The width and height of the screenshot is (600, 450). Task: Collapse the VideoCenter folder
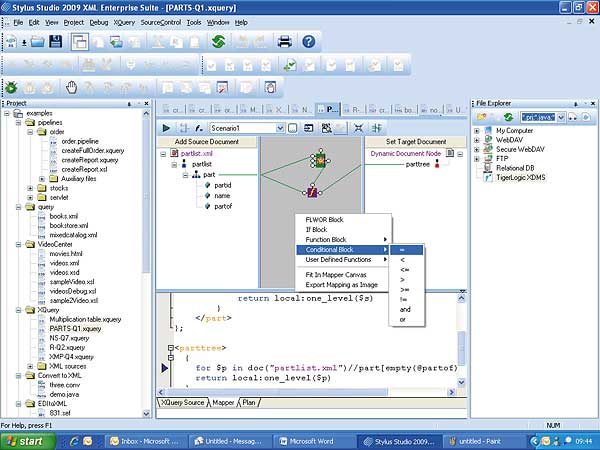(18, 245)
